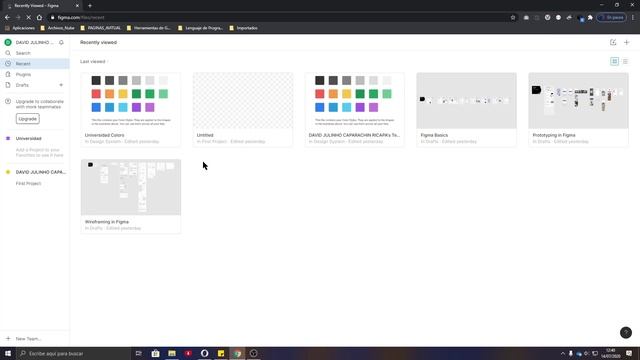Open user account name DAVID JULINHO

pos(34,42)
